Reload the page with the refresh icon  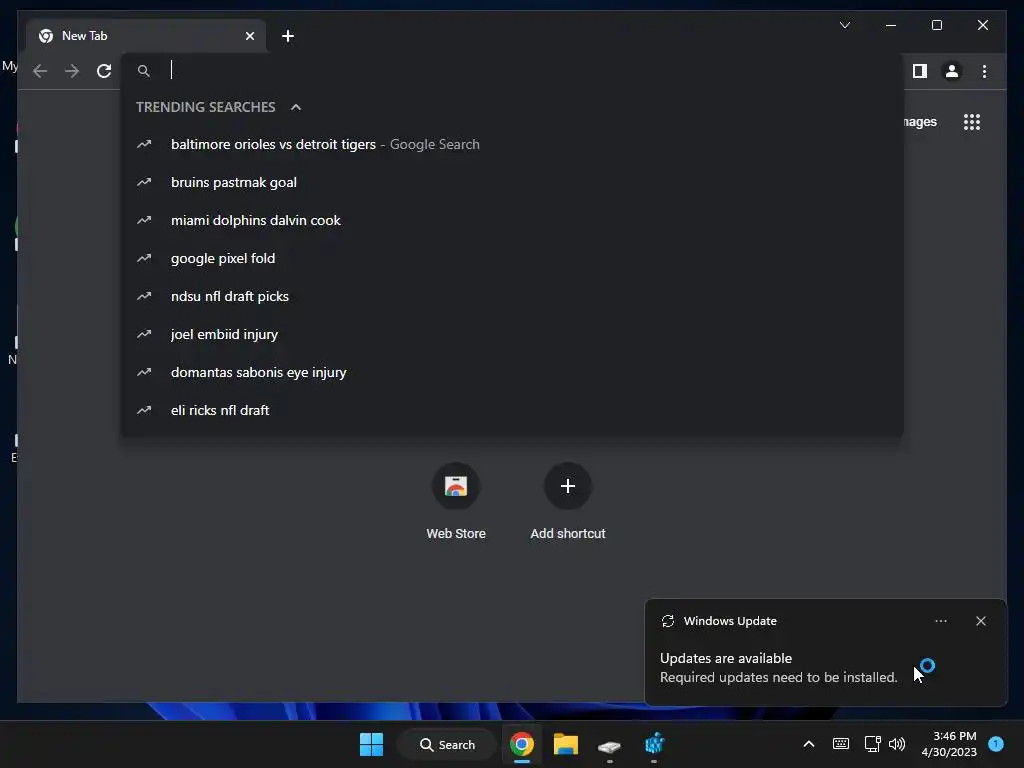pyautogui.click(x=104, y=71)
